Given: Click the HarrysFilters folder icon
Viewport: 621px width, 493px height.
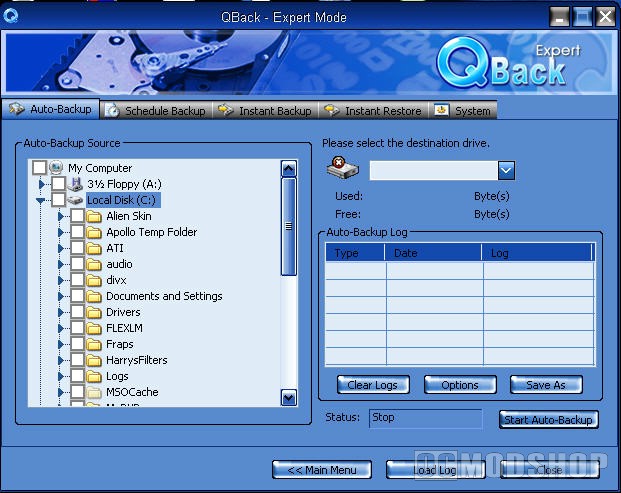Looking at the screenshot, I should 94,360.
